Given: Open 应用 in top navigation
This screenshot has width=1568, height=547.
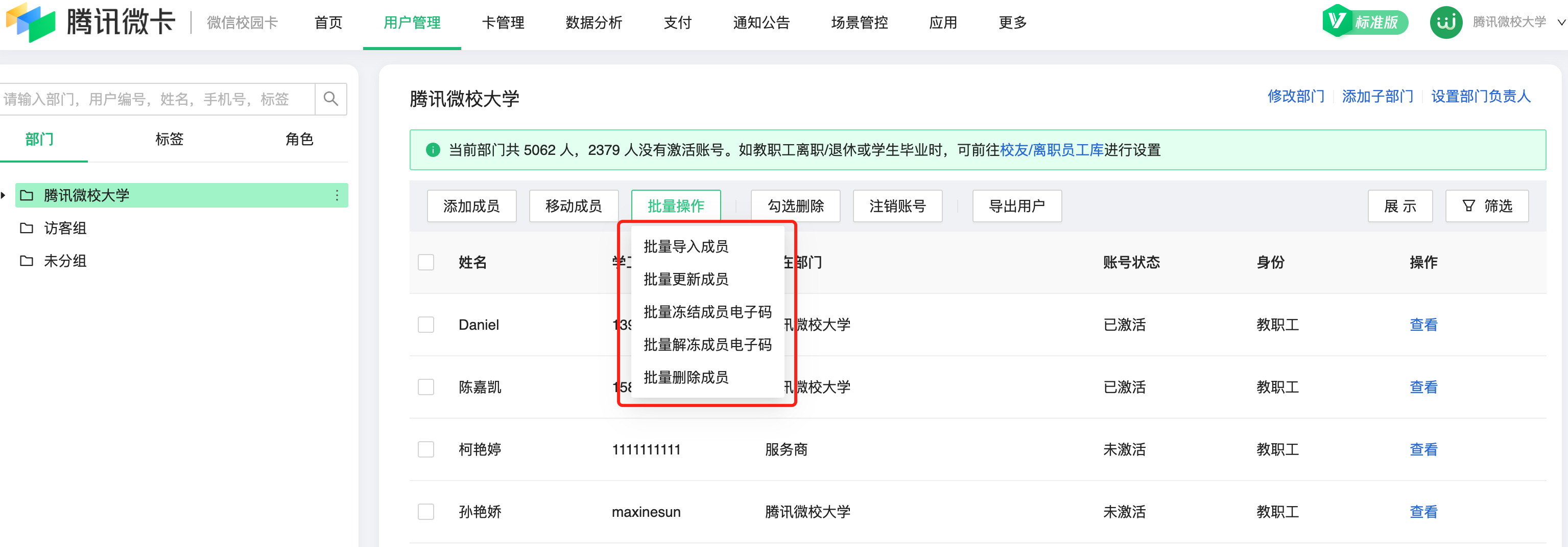Looking at the screenshot, I should pos(943,22).
